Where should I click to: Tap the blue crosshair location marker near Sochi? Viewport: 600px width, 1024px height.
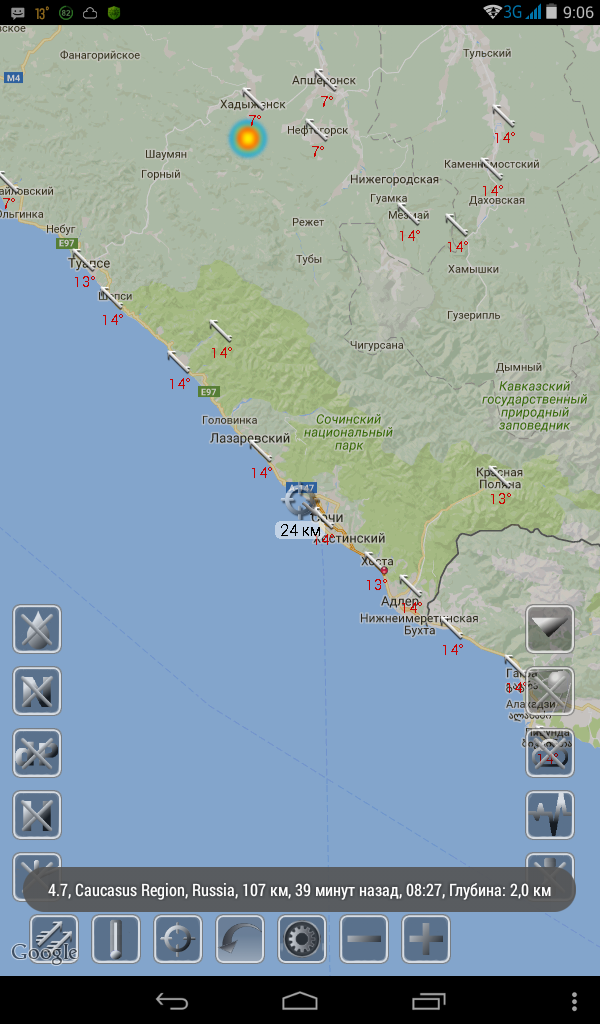(x=297, y=500)
